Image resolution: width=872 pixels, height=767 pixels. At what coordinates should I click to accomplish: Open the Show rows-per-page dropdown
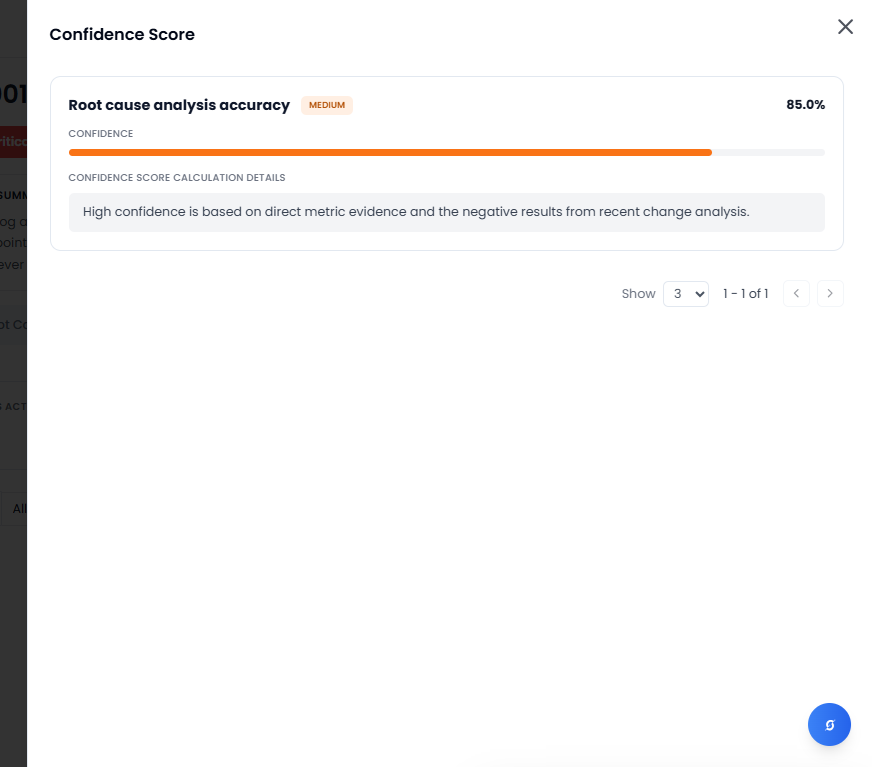click(x=686, y=294)
